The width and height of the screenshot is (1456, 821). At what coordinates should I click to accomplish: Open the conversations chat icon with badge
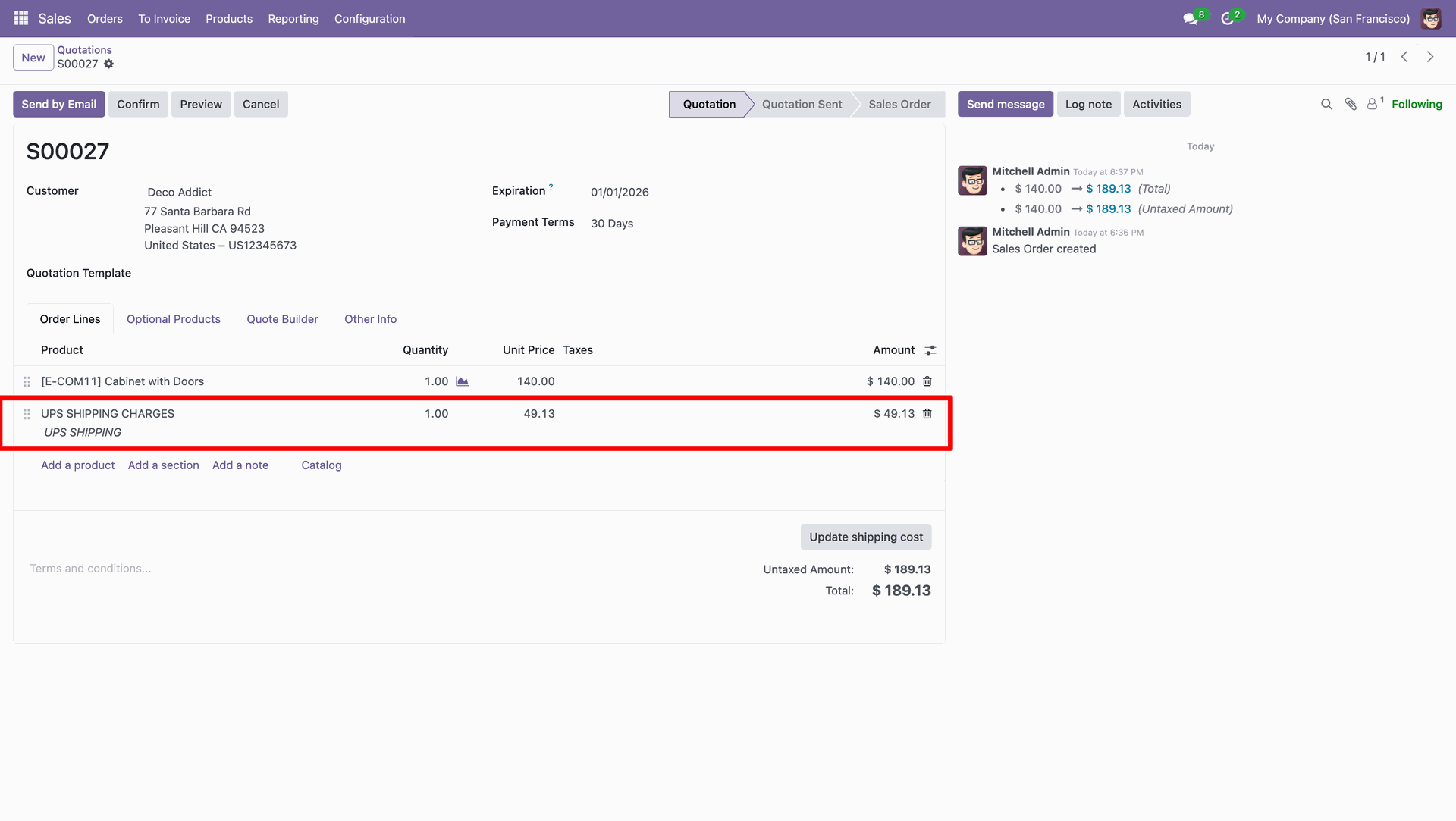coord(1191,18)
